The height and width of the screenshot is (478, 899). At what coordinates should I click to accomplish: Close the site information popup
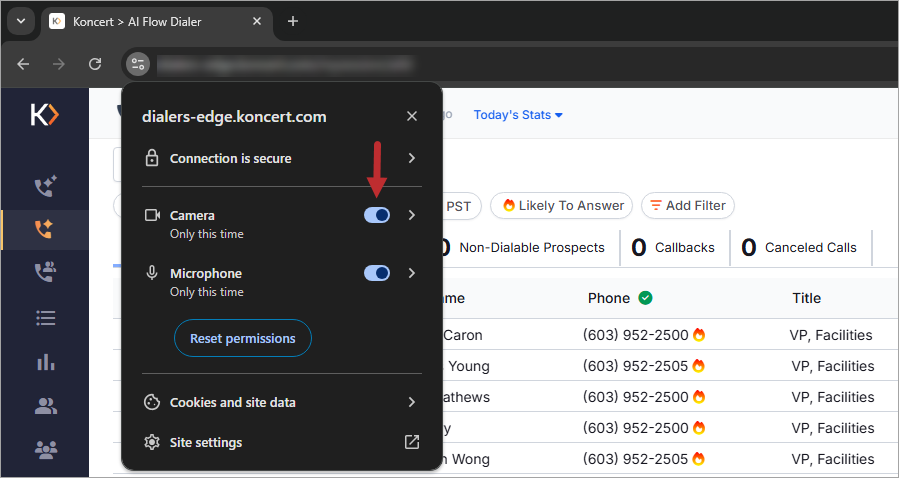point(412,116)
